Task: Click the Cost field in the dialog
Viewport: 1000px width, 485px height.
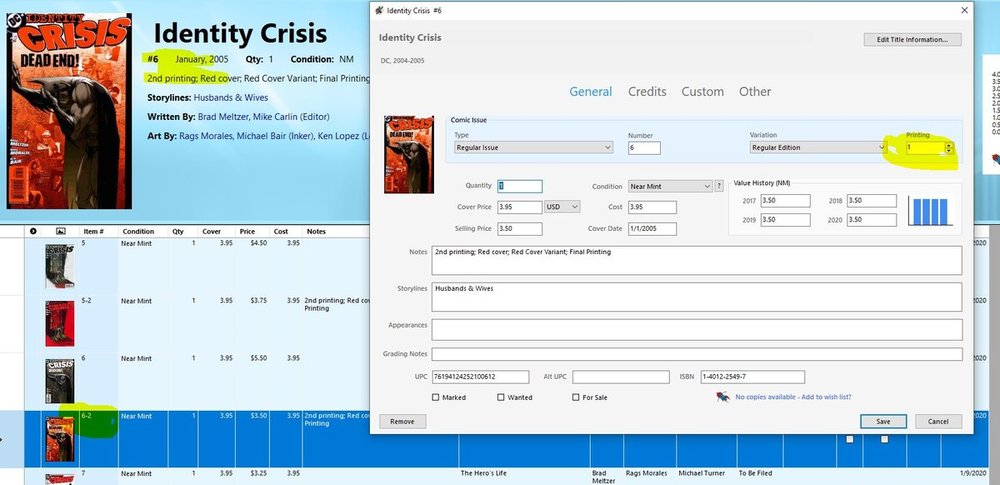Action: pos(652,207)
